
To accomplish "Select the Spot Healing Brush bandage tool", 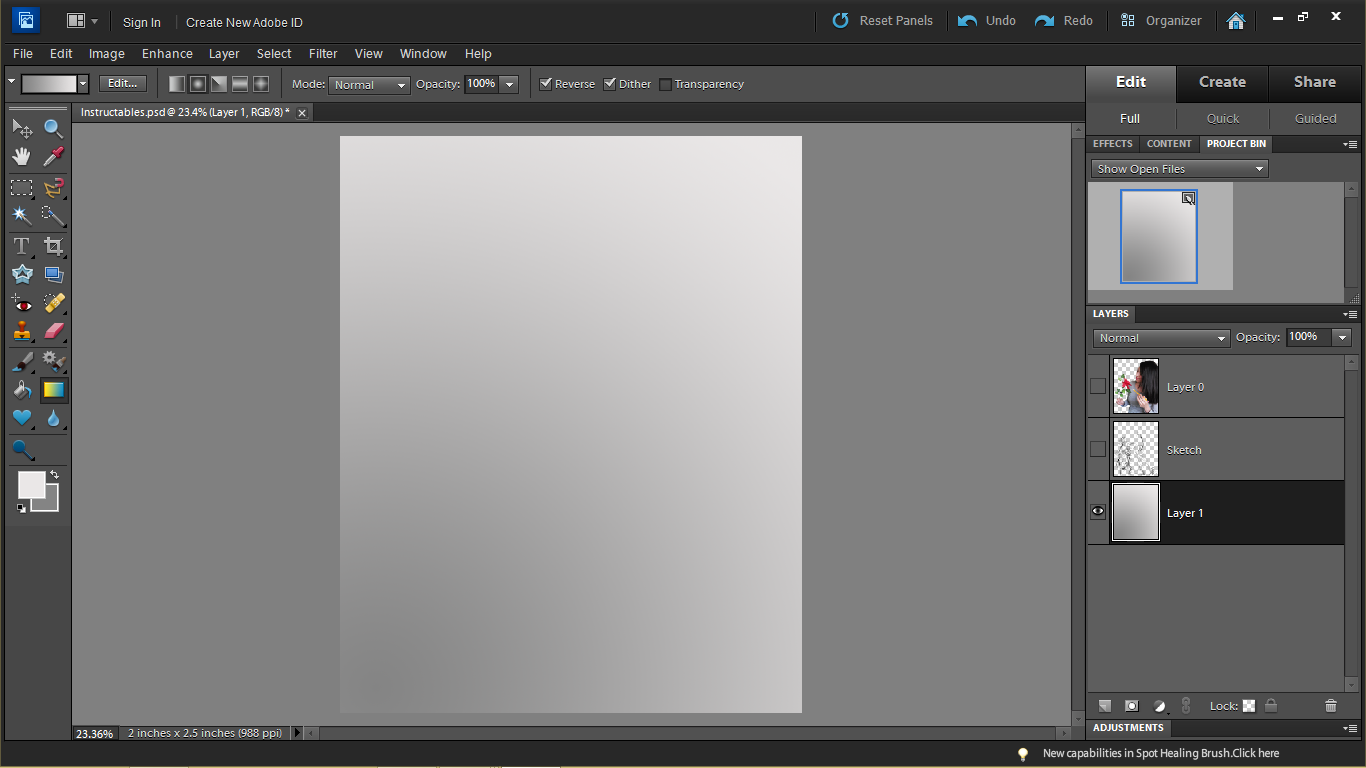I will pyautogui.click(x=53, y=303).
